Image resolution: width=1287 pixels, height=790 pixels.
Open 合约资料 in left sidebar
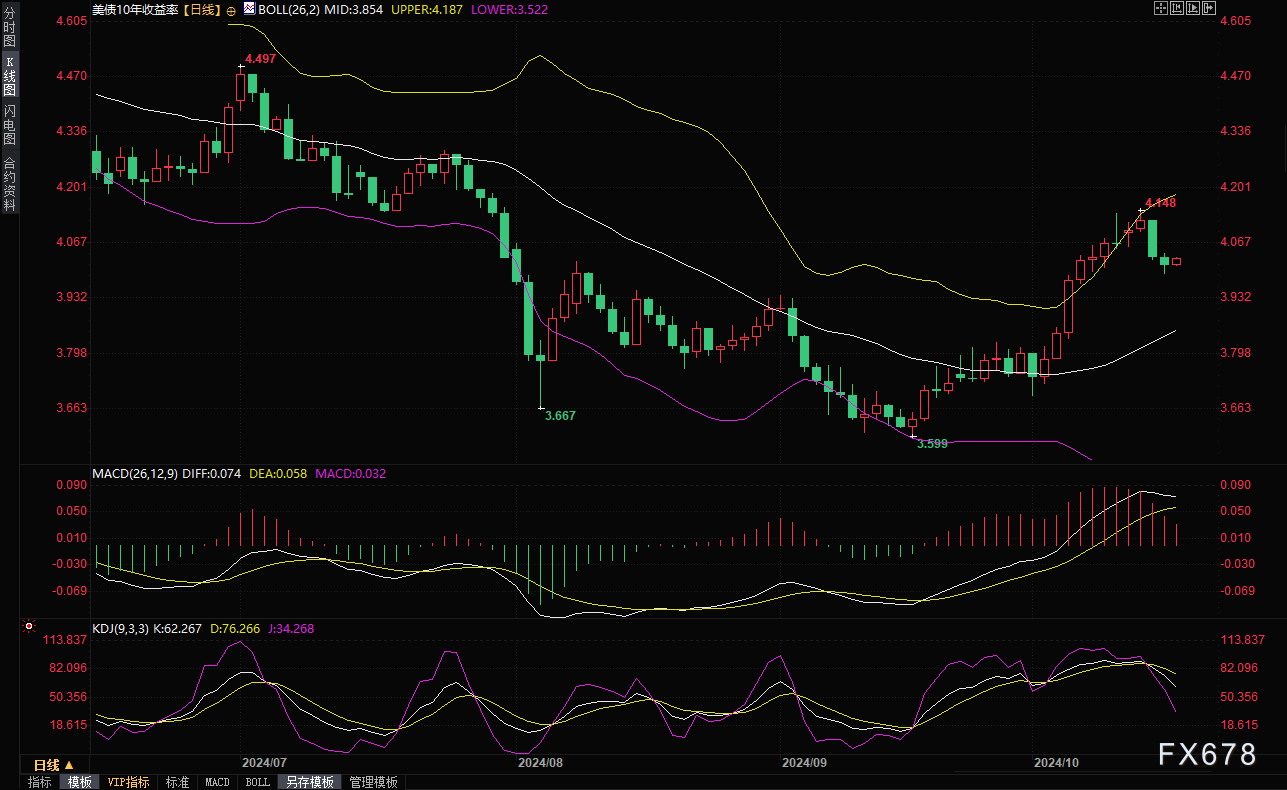9,184
